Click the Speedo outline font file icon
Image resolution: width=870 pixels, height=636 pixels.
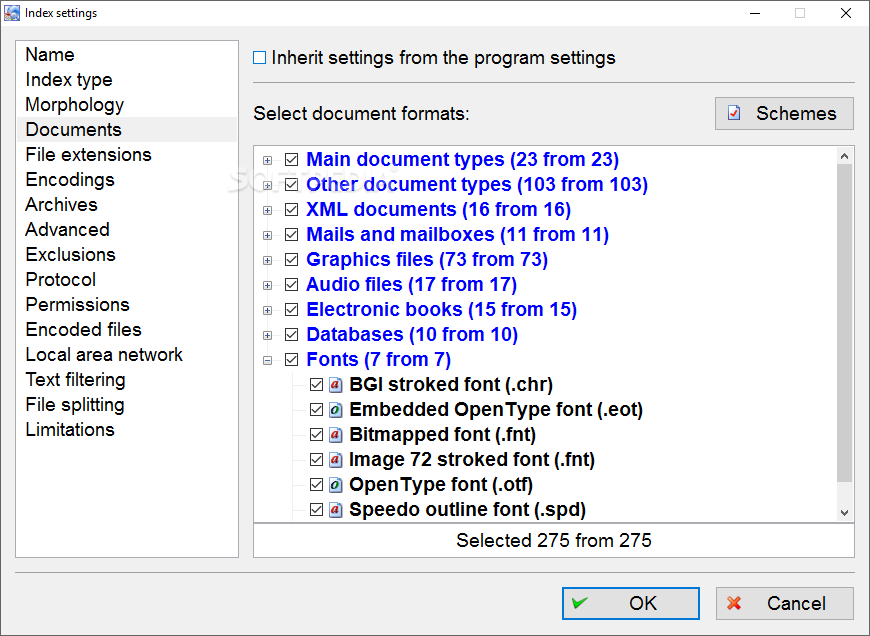(x=335, y=509)
